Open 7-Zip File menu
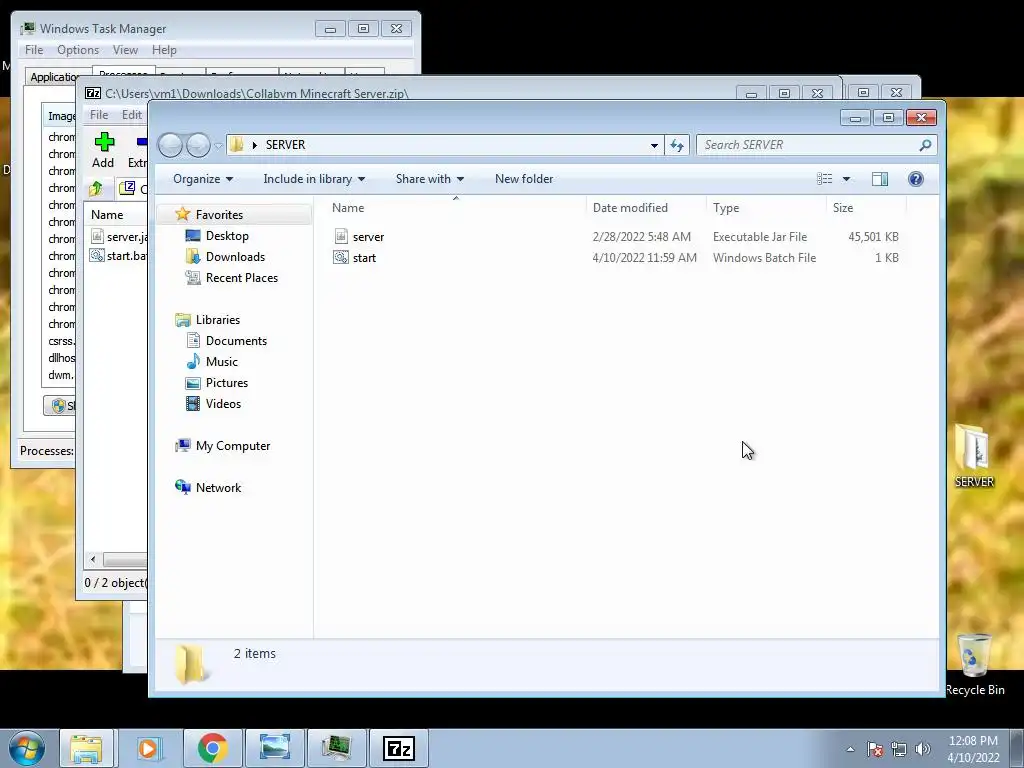The image size is (1024, 768). [x=99, y=115]
